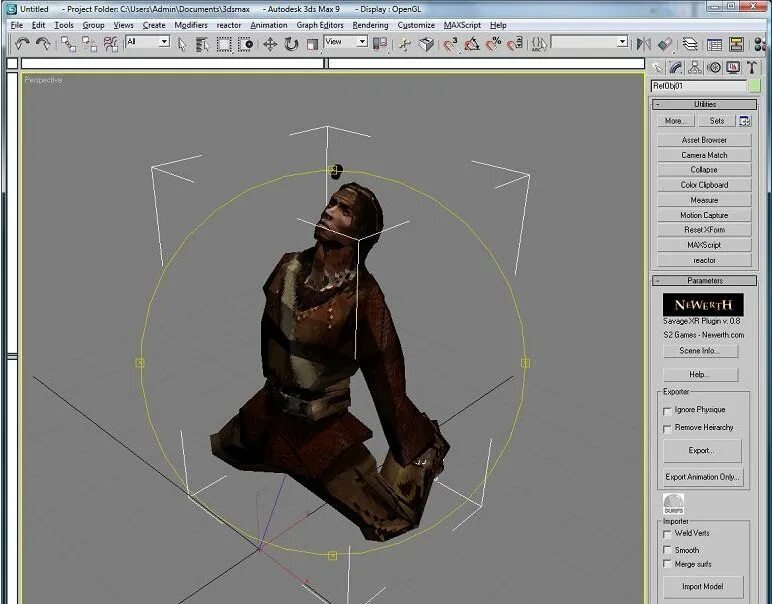
Task: Click the Use Pivot Point Center icon
Action: click(380, 44)
